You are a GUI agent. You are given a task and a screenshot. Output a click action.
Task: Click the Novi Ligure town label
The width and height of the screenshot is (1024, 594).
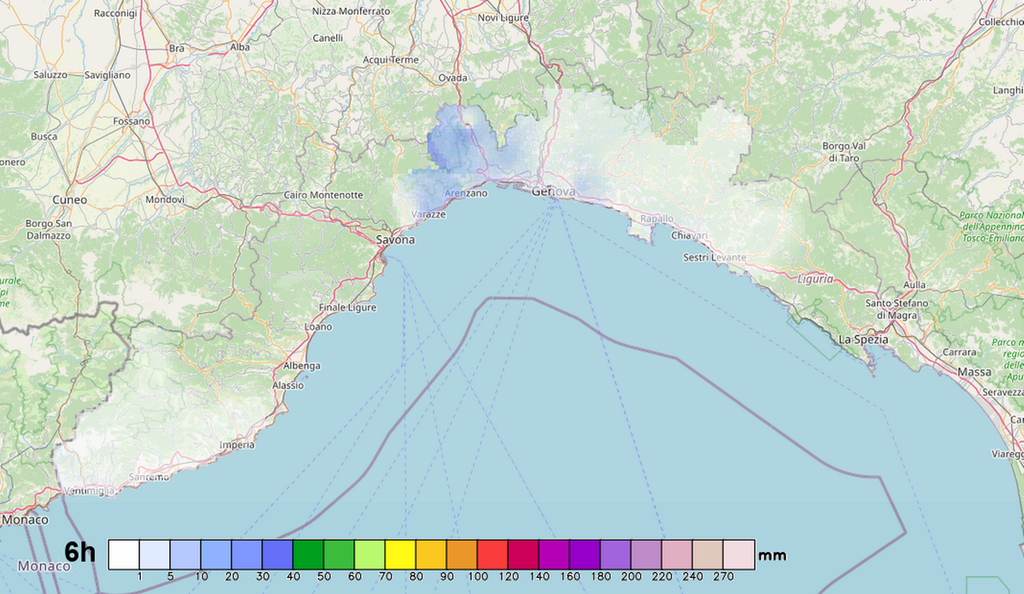[502, 18]
